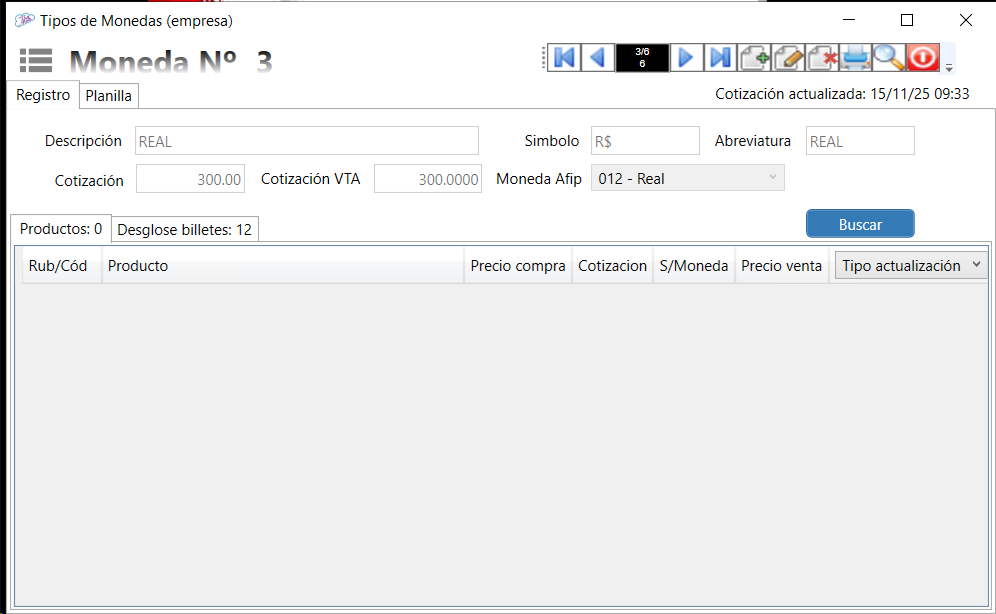
Task: Expand the Tipo actualización column dropdown
Action: tap(977, 266)
